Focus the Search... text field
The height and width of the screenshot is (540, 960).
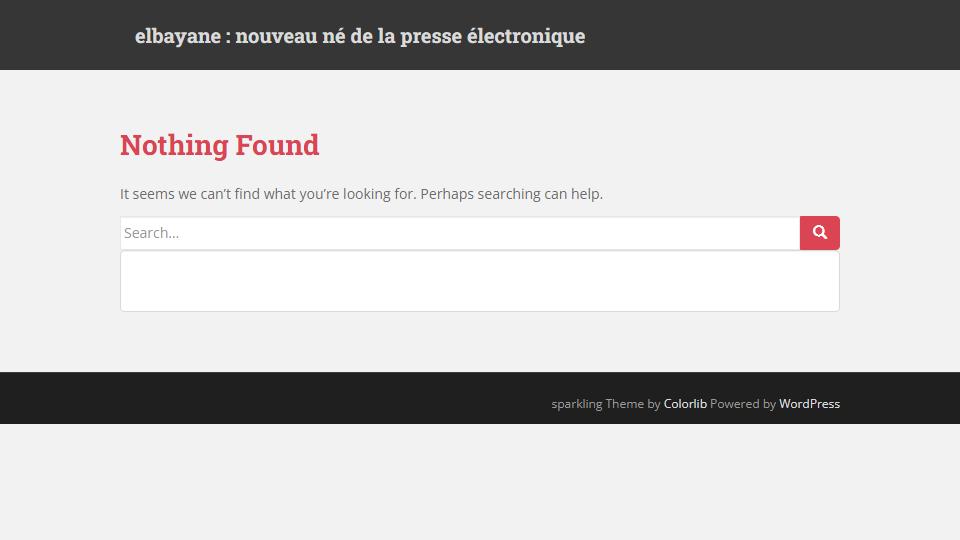coord(460,233)
